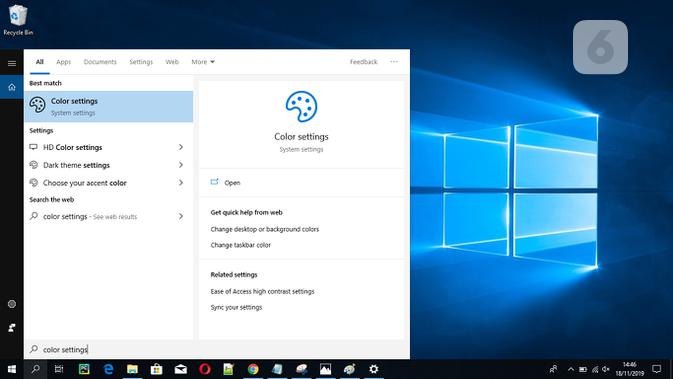Open Change taskbar color help link
The width and height of the screenshot is (673, 379).
(x=240, y=245)
